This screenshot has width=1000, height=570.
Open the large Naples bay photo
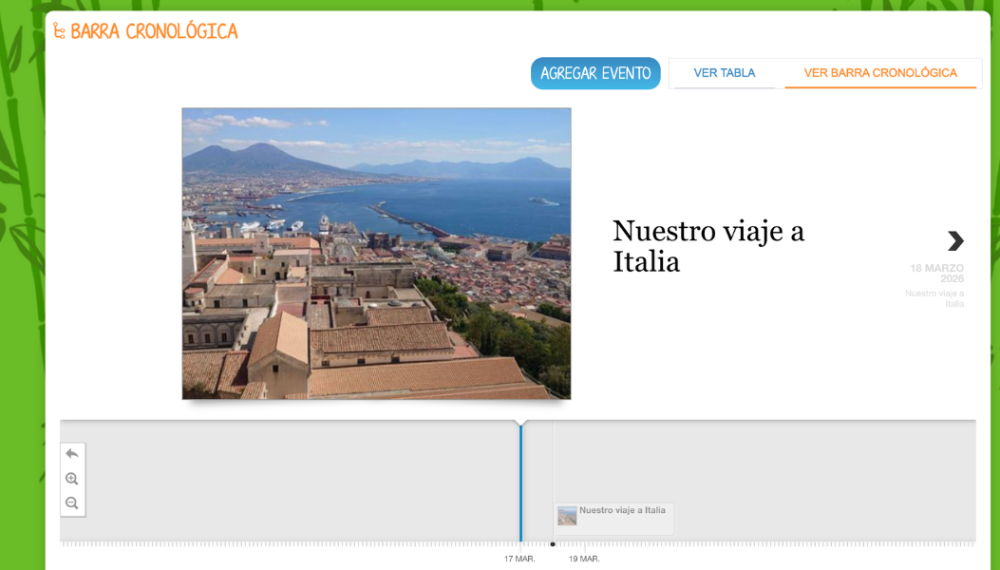[x=376, y=254]
